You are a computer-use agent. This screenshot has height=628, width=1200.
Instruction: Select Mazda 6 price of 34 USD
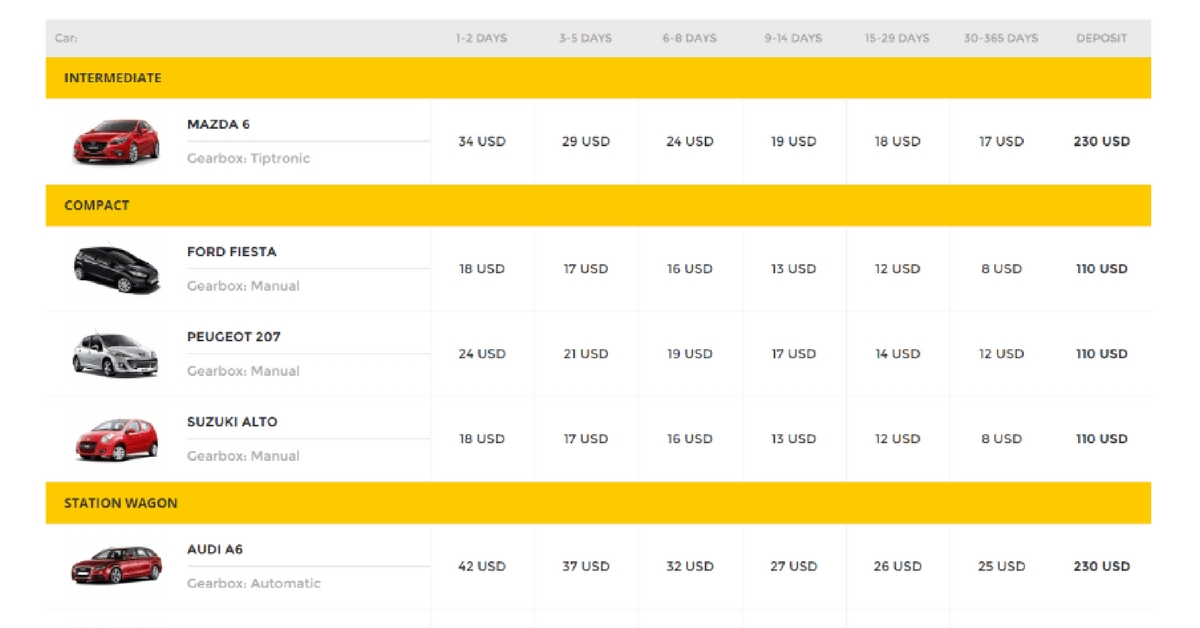click(x=481, y=142)
